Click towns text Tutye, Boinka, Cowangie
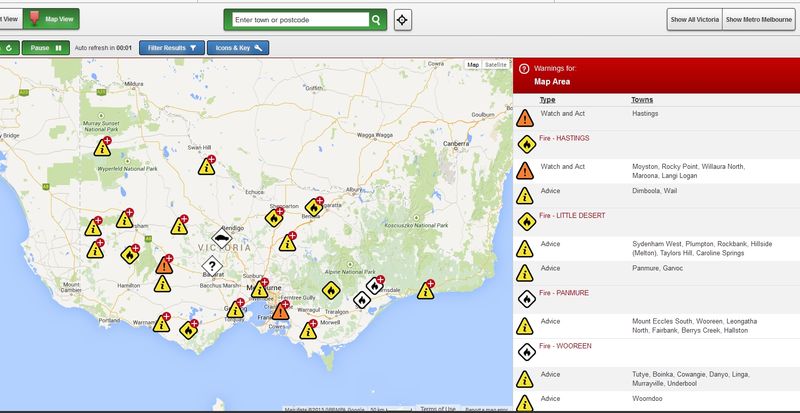 691,379
